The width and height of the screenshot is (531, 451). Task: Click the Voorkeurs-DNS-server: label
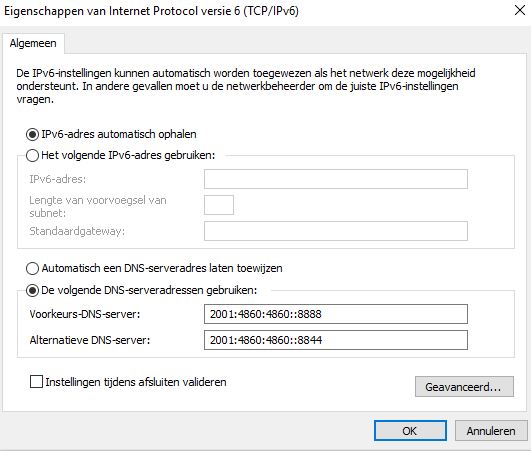85,314
